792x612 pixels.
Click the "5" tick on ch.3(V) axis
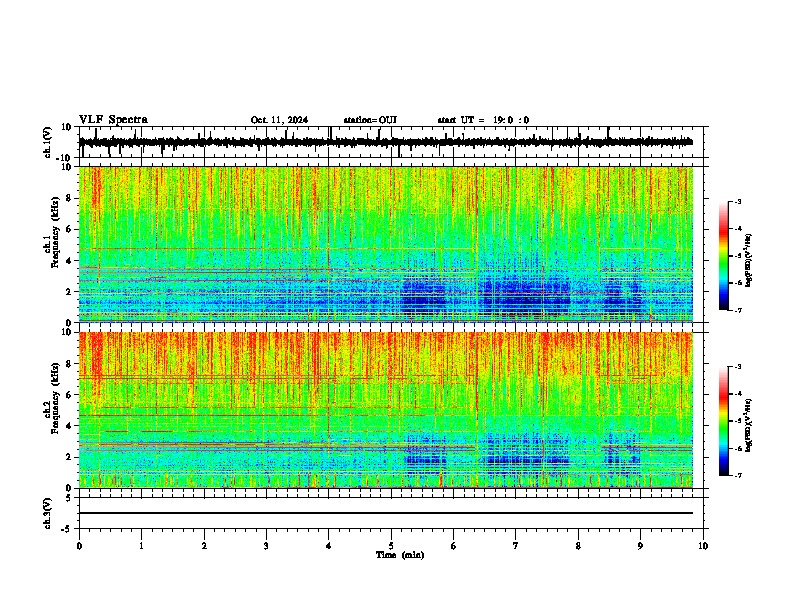[70, 498]
